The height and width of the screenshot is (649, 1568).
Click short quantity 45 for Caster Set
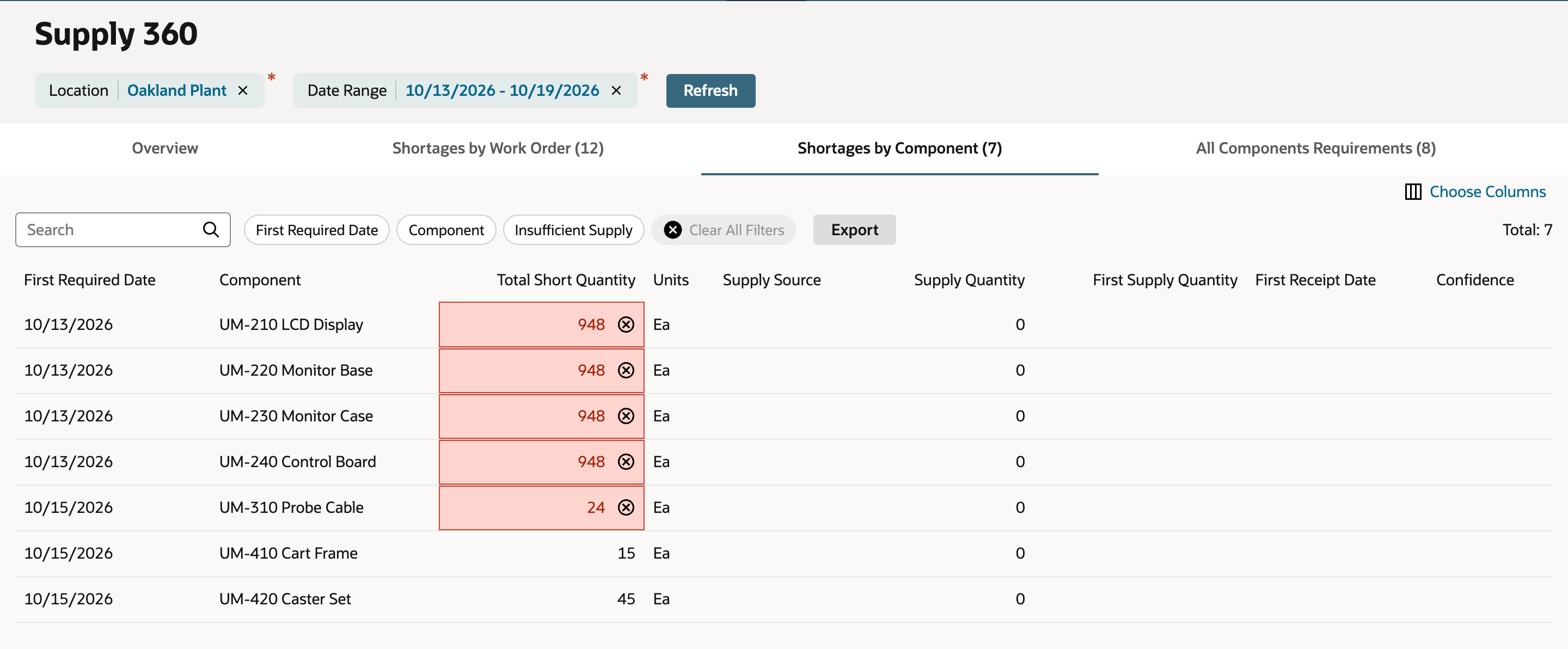[x=626, y=599]
